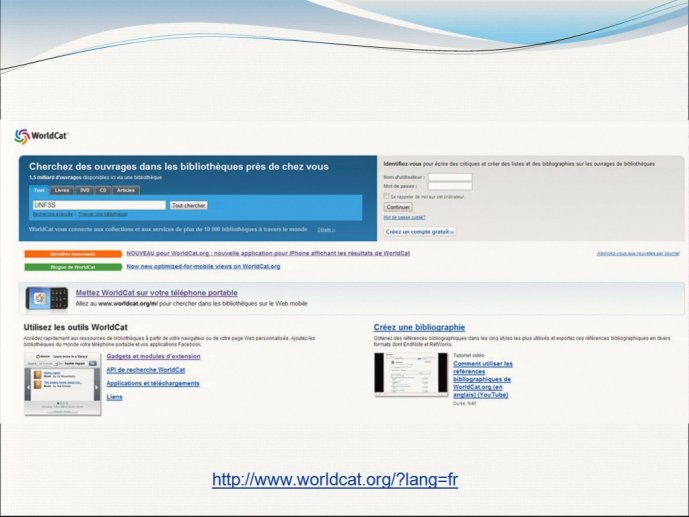Open the http://www.worldcat.org/?lang=fr slide link
Image resolution: width=689 pixels, height=517 pixels.
(335, 479)
